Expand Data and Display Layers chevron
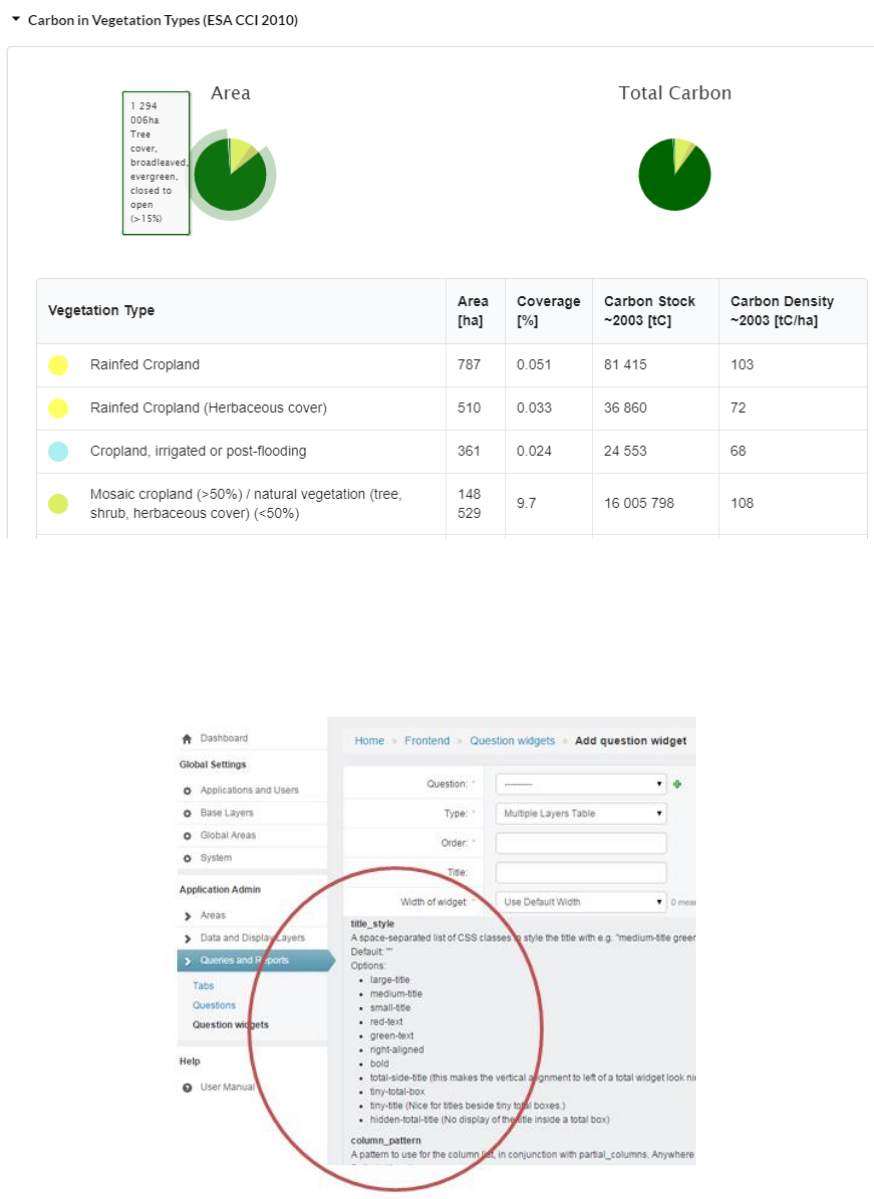The width and height of the screenshot is (874, 1199). (x=187, y=938)
